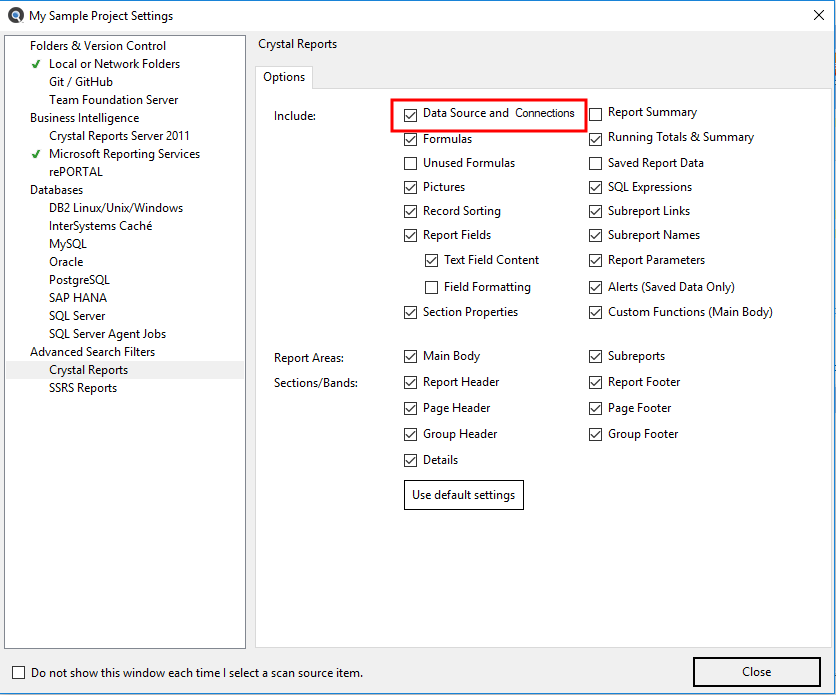
Task: Select Folders & Version Control category
Action: coord(98,46)
